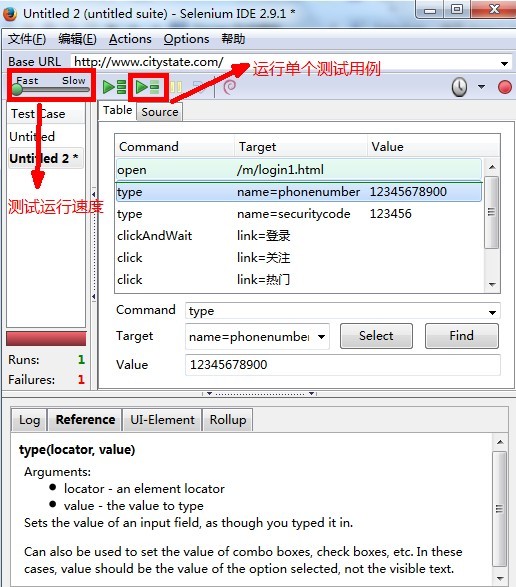Open scheduler options arrow beside clock
The width and height of the screenshot is (516, 587).
(x=482, y=87)
